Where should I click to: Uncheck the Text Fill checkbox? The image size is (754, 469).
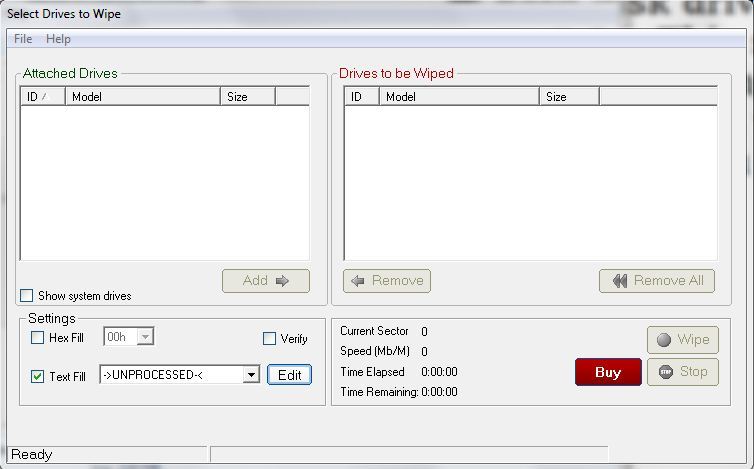point(37,376)
